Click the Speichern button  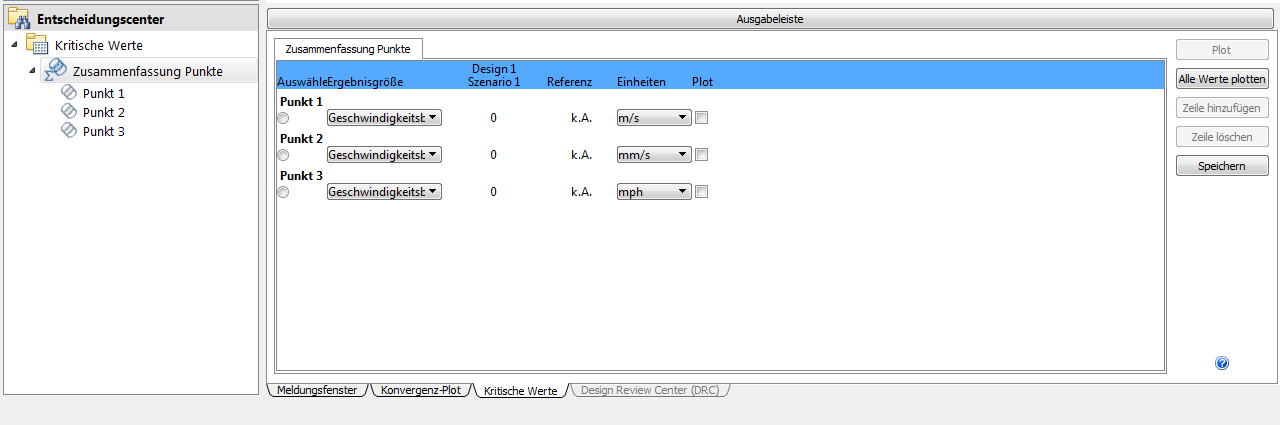coord(1222,166)
